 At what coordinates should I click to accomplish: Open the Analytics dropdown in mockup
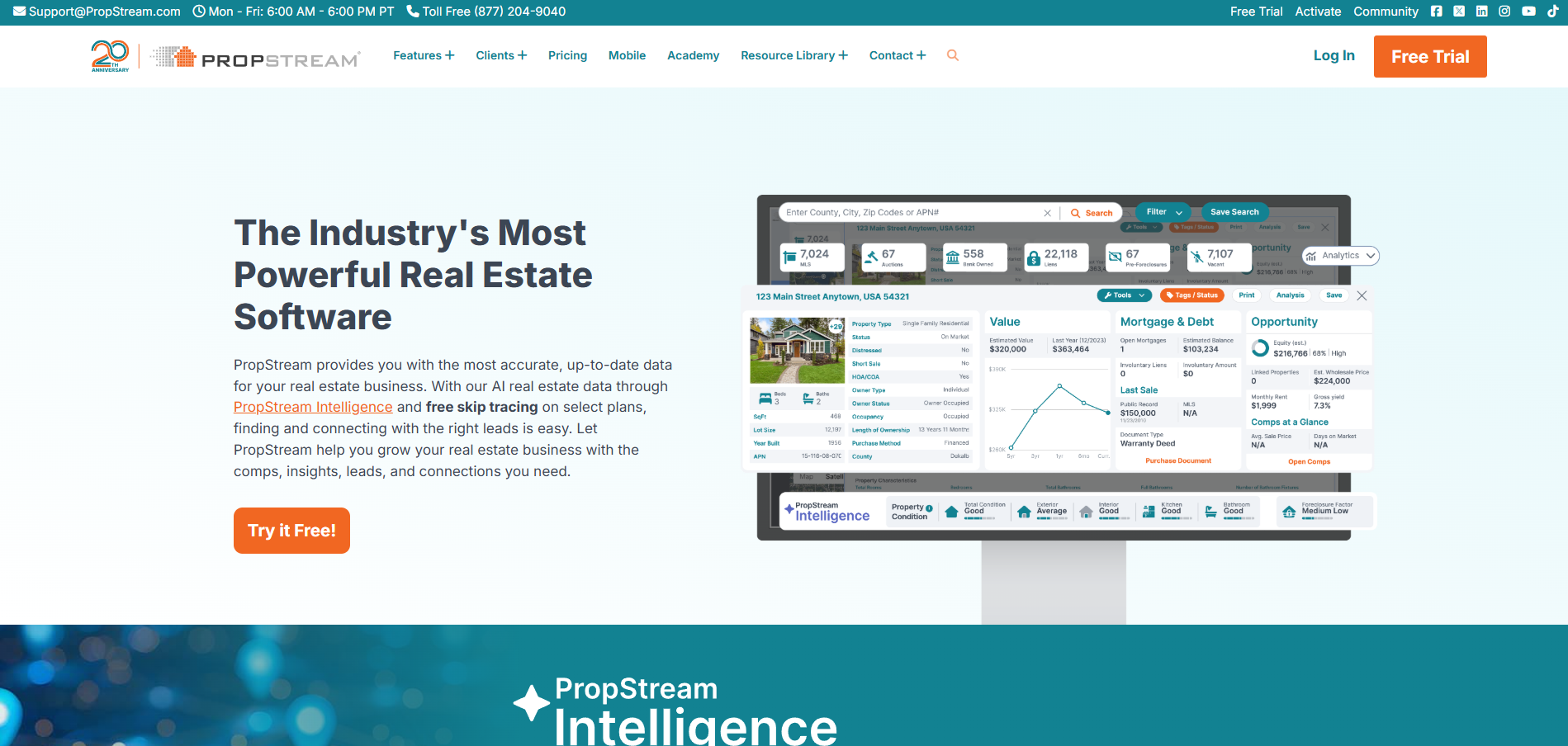pos(1341,256)
